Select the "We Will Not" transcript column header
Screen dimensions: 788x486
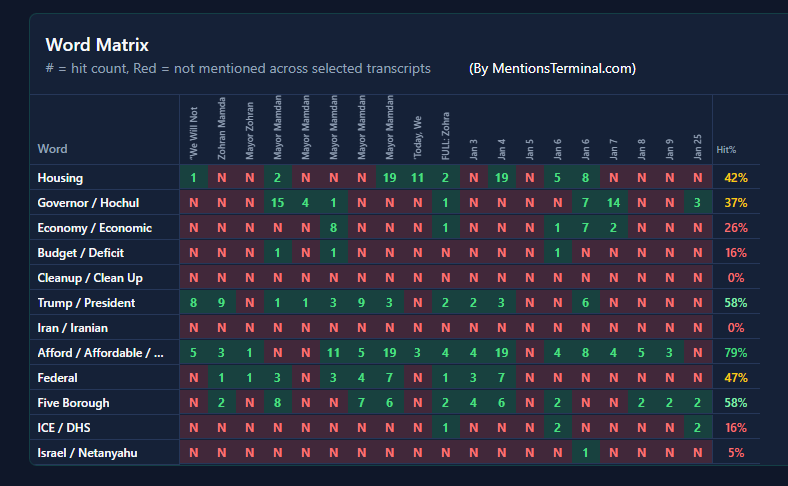point(193,133)
